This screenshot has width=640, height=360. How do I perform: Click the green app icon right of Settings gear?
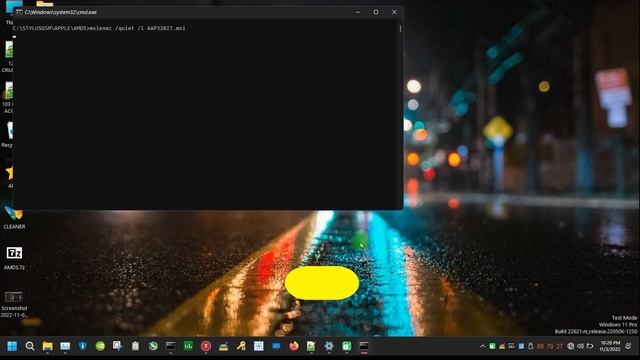pyautogui.click(x=347, y=346)
